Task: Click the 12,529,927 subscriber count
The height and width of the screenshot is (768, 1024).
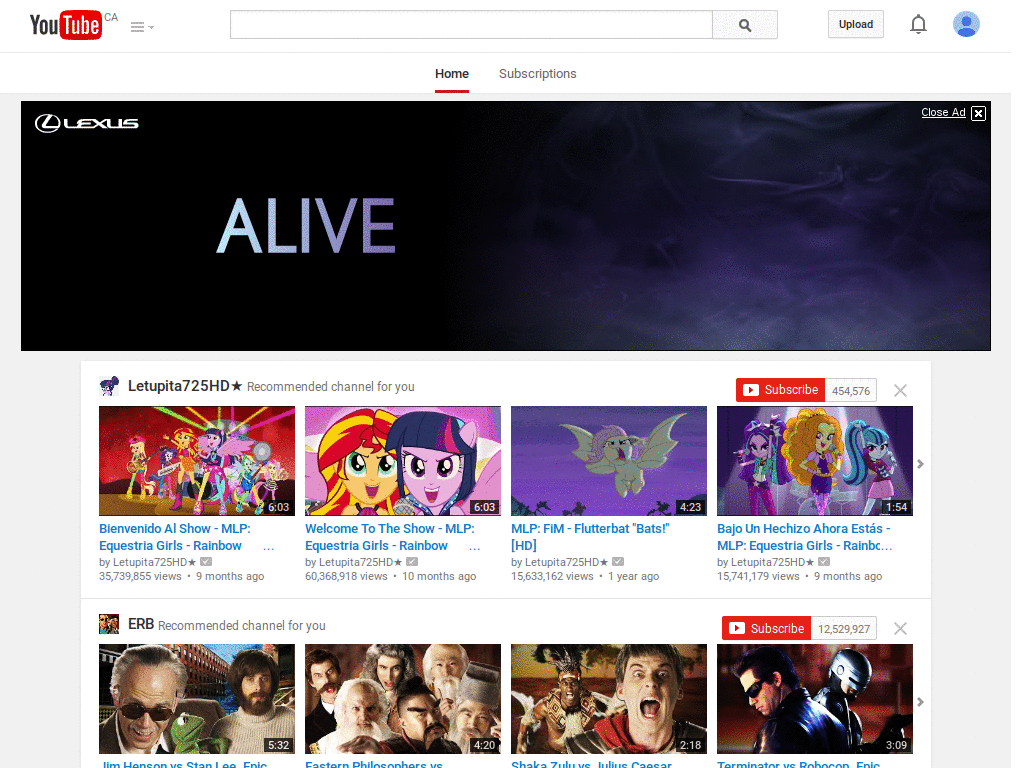Action: (844, 629)
